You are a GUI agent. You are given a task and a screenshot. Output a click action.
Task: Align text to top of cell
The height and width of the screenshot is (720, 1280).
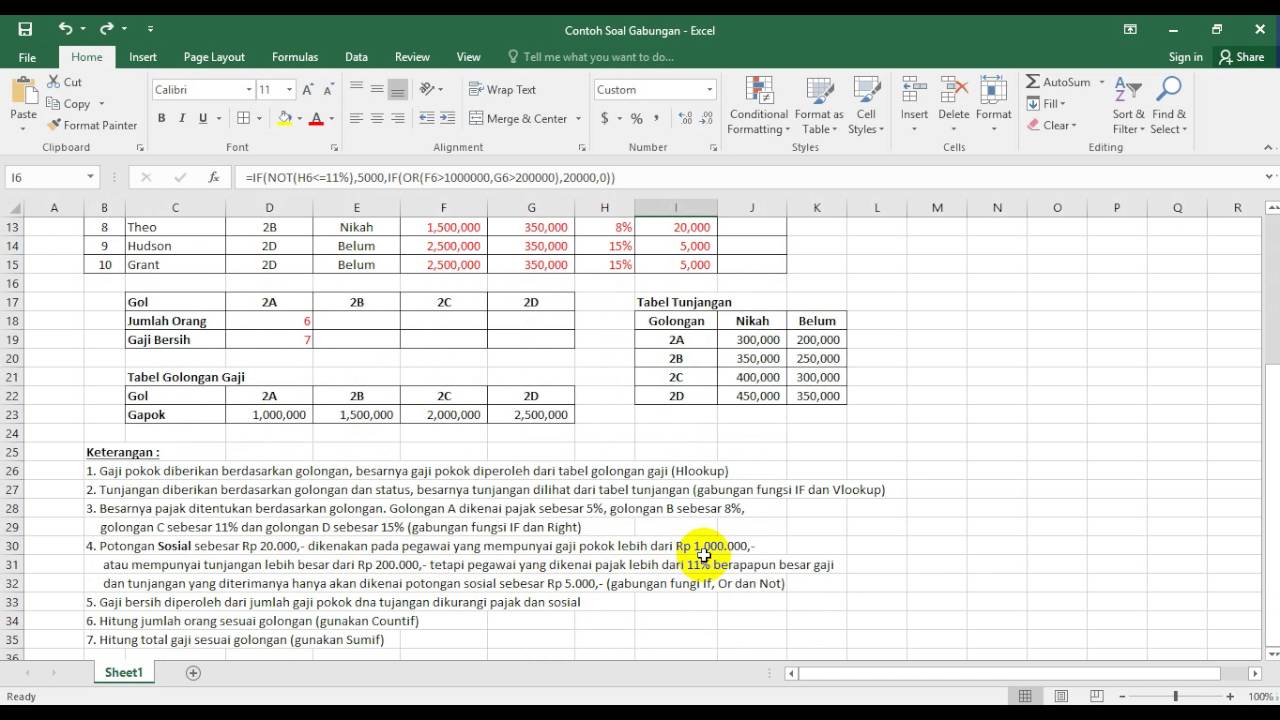[x=356, y=89]
